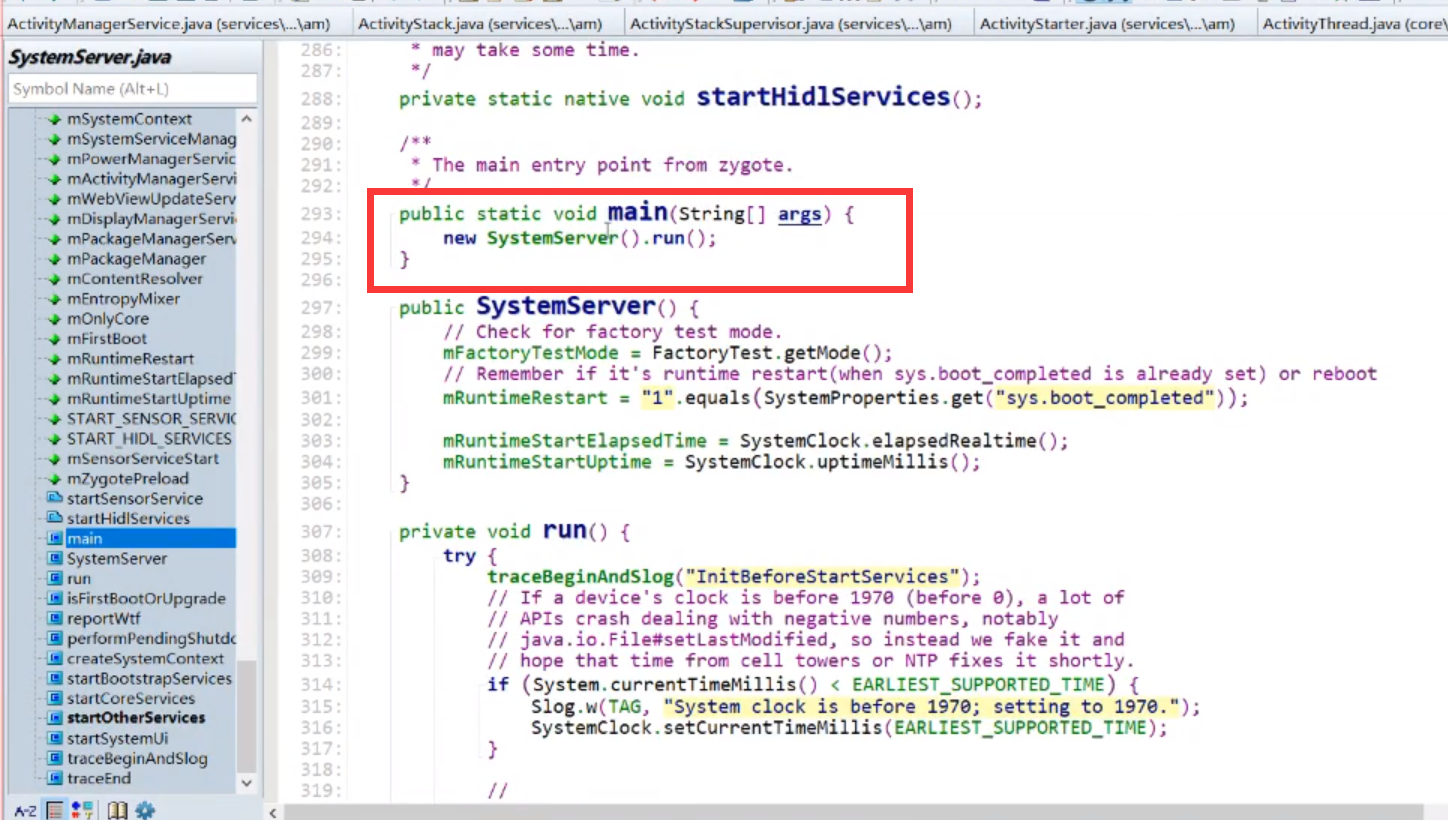The image size is (1448, 820).
Task: Select START_SENSOR_SERVICE constant symbol
Action: point(151,419)
